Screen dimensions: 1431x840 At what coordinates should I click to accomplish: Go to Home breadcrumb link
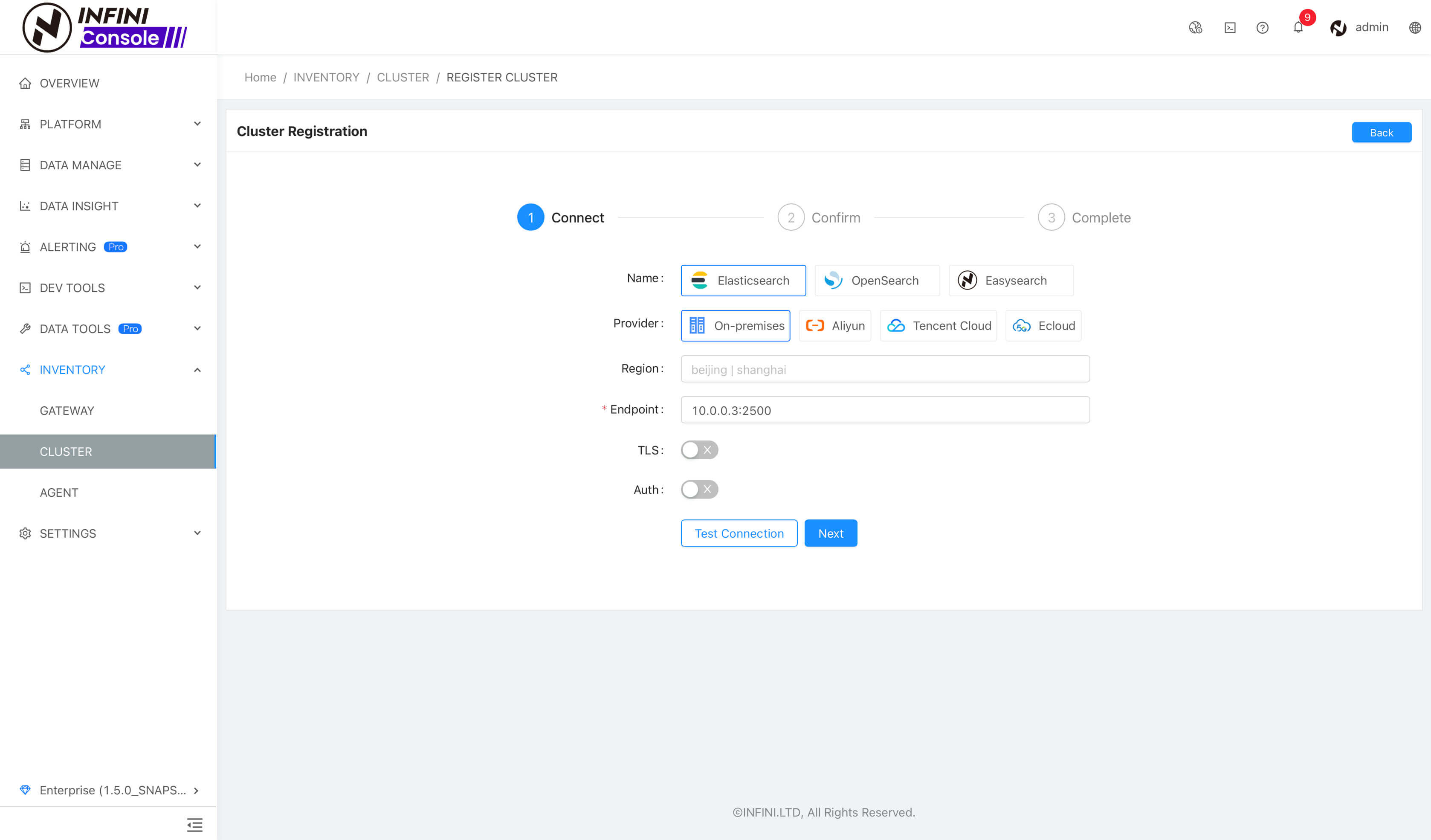260,77
